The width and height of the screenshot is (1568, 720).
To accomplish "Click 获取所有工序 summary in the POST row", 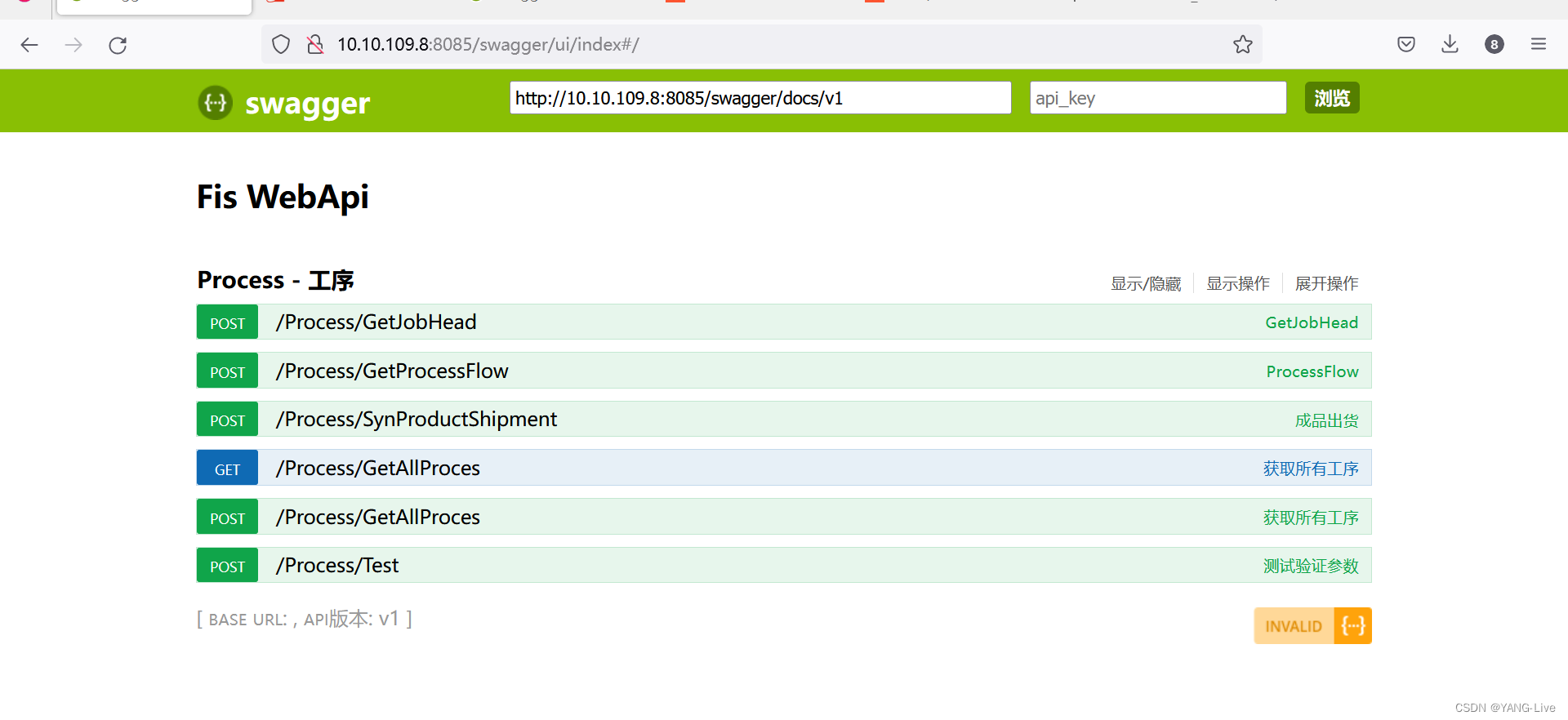I will (1311, 518).
